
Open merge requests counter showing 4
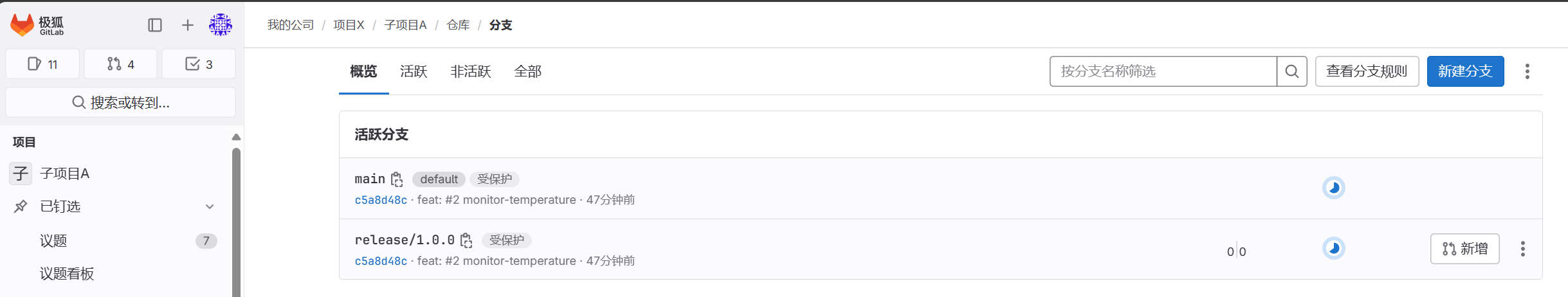[x=120, y=64]
